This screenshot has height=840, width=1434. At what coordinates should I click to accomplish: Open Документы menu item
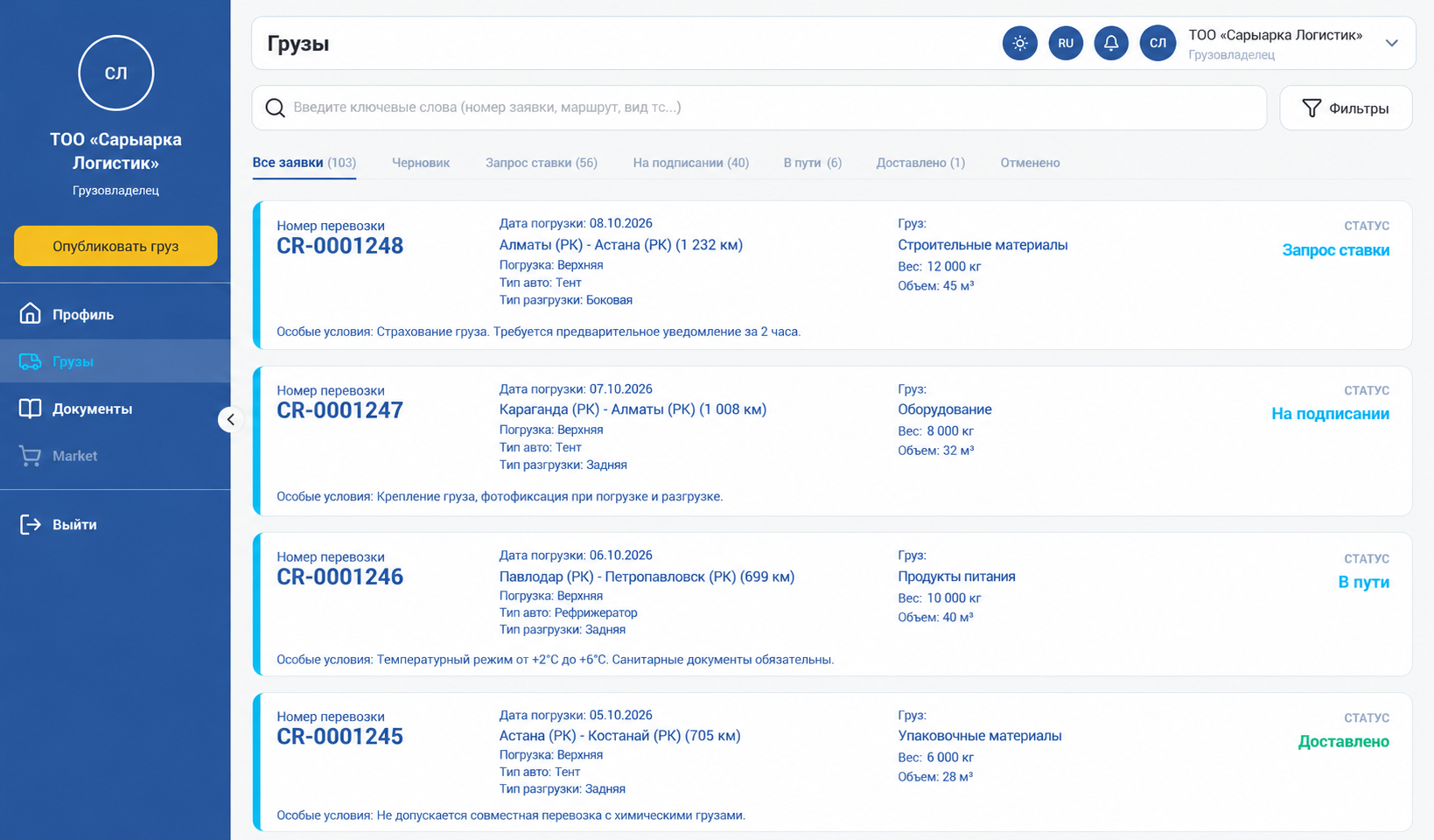[x=115, y=409]
